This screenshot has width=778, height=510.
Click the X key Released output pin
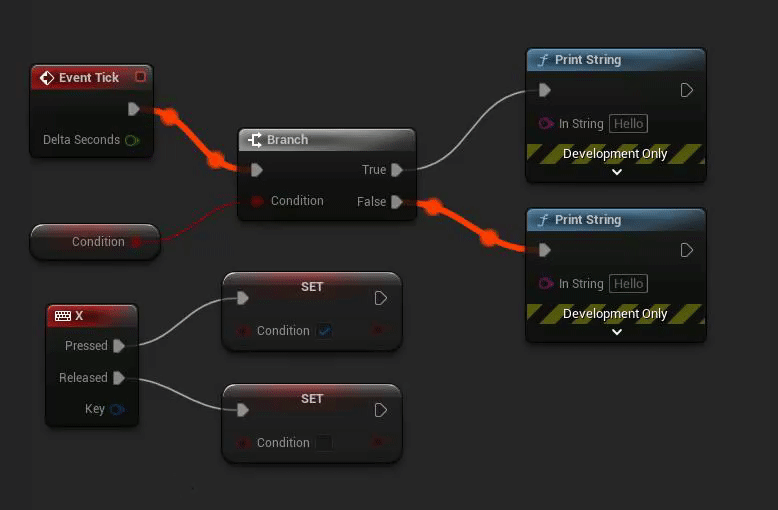tap(119, 378)
